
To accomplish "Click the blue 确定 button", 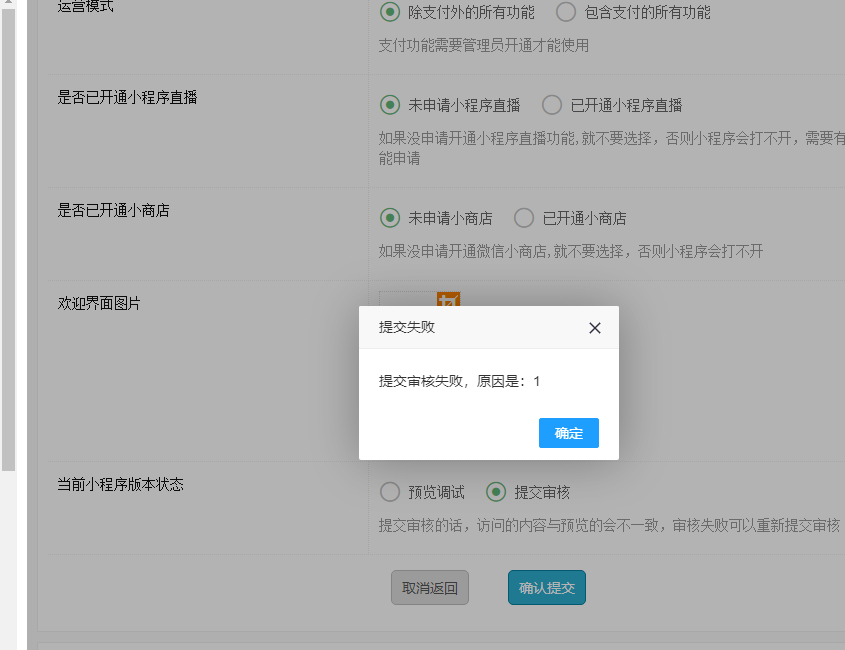I will 568,433.
